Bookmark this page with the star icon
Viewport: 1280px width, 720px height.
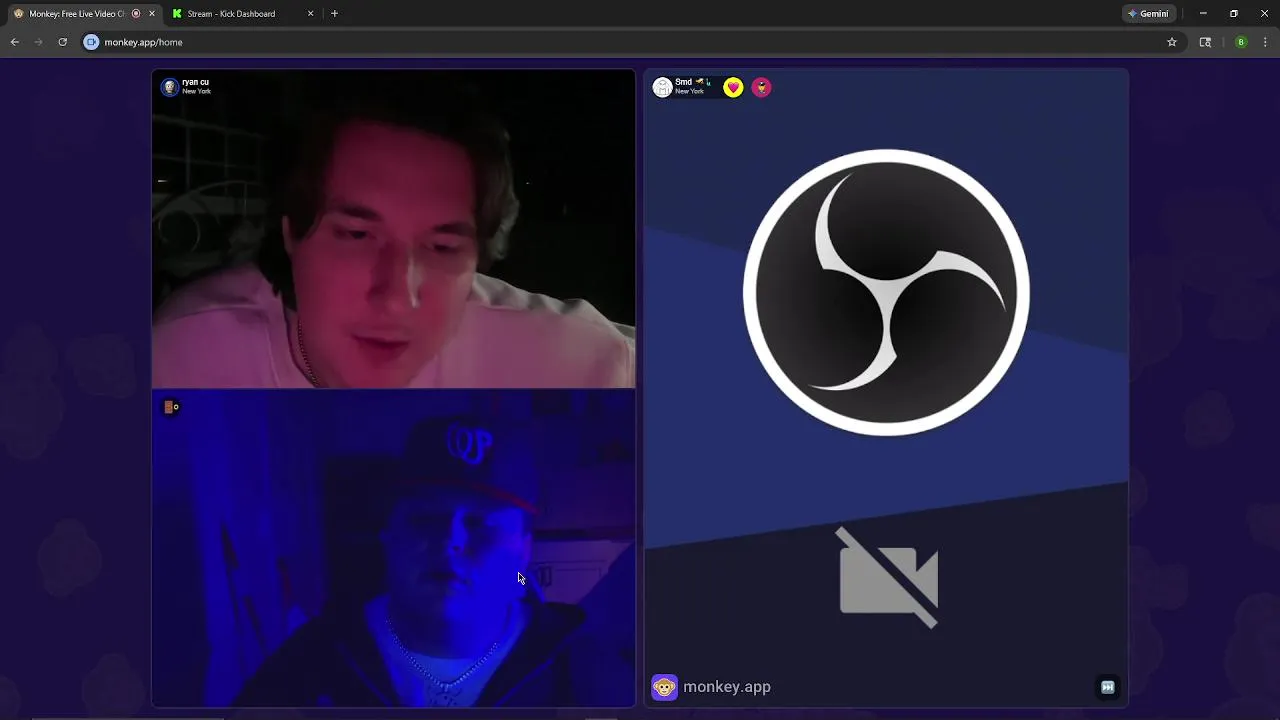(1172, 42)
